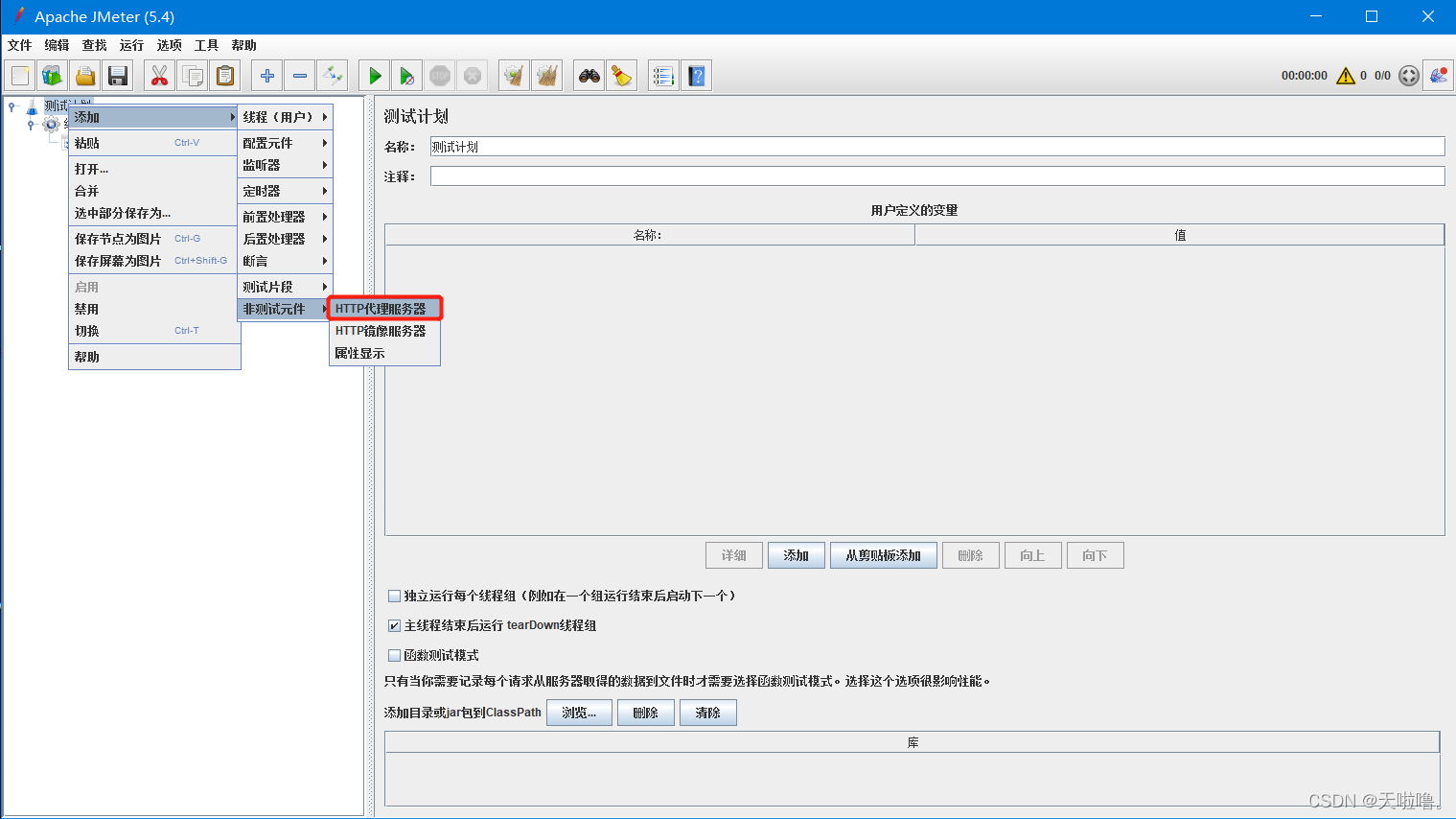Click the 添加 variable button
This screenshot has height=819, width=1456.
click(x=797, y=555)
